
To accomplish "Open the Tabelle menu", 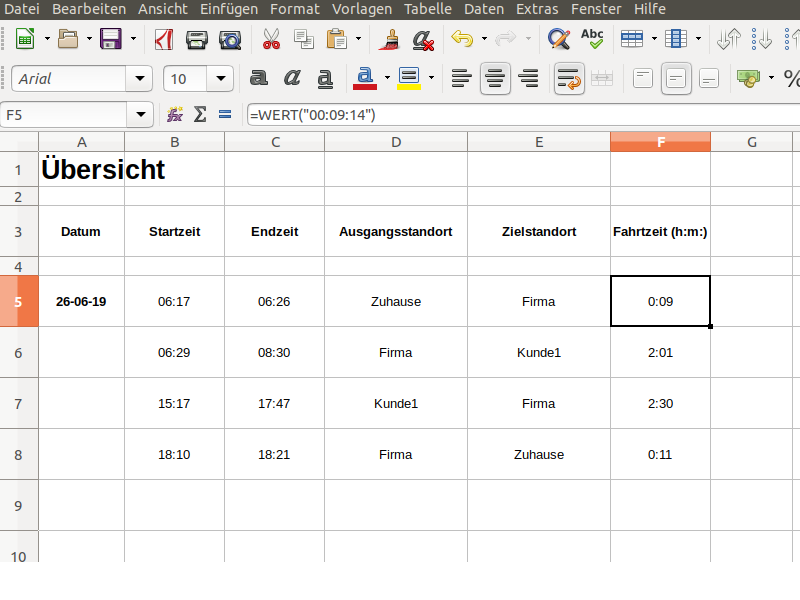I will 428,9.
